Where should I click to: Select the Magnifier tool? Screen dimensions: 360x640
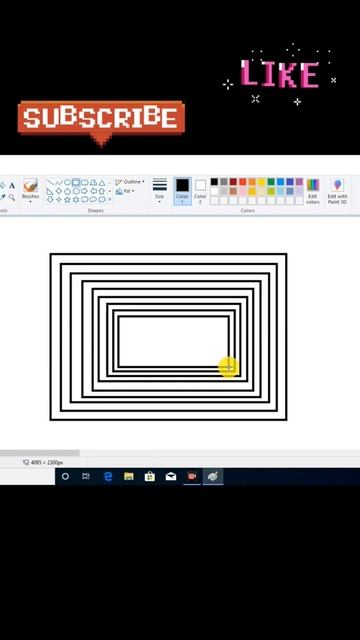coord(12,198)
